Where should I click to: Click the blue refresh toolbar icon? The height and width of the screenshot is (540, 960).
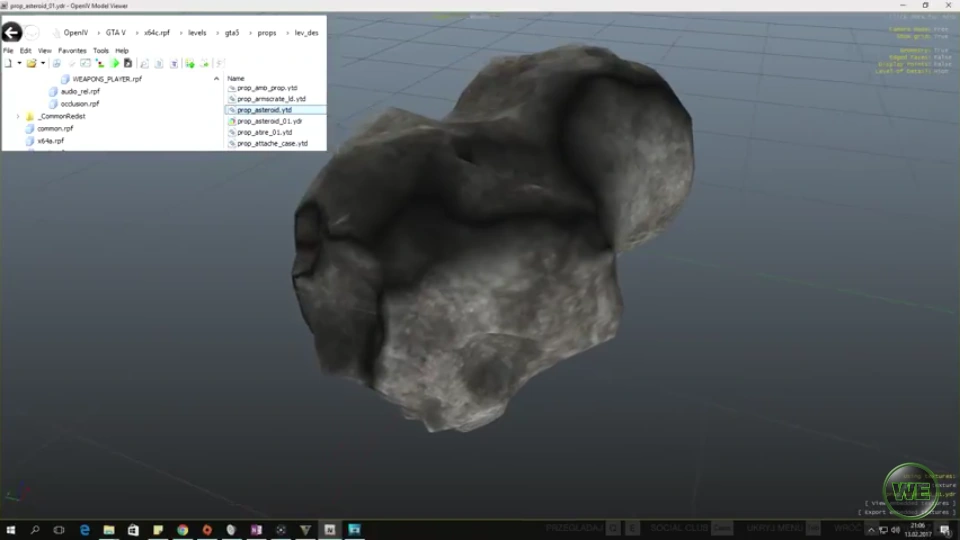tap(56, 63)
